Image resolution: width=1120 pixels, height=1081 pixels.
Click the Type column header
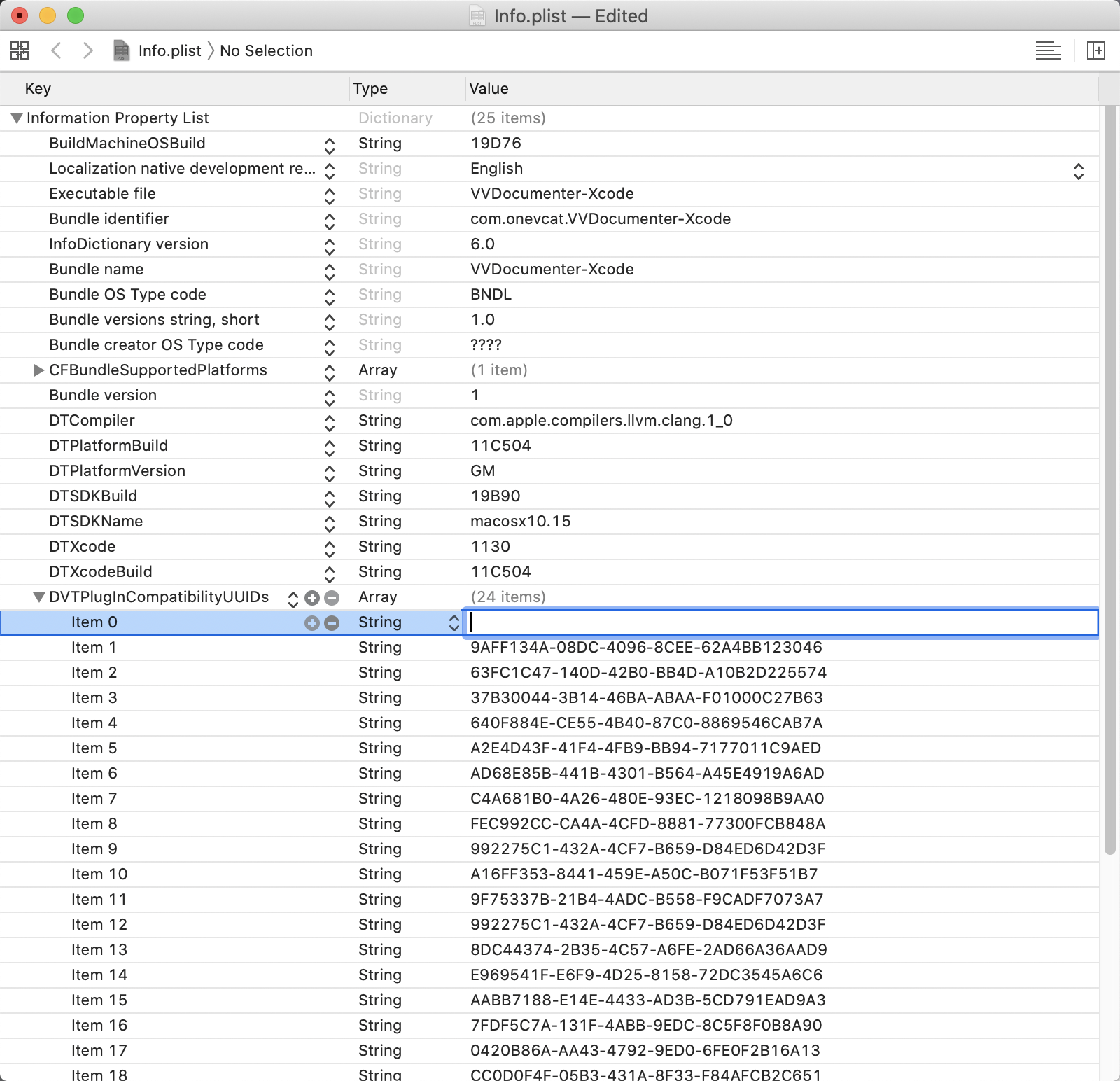pos(407,89)
